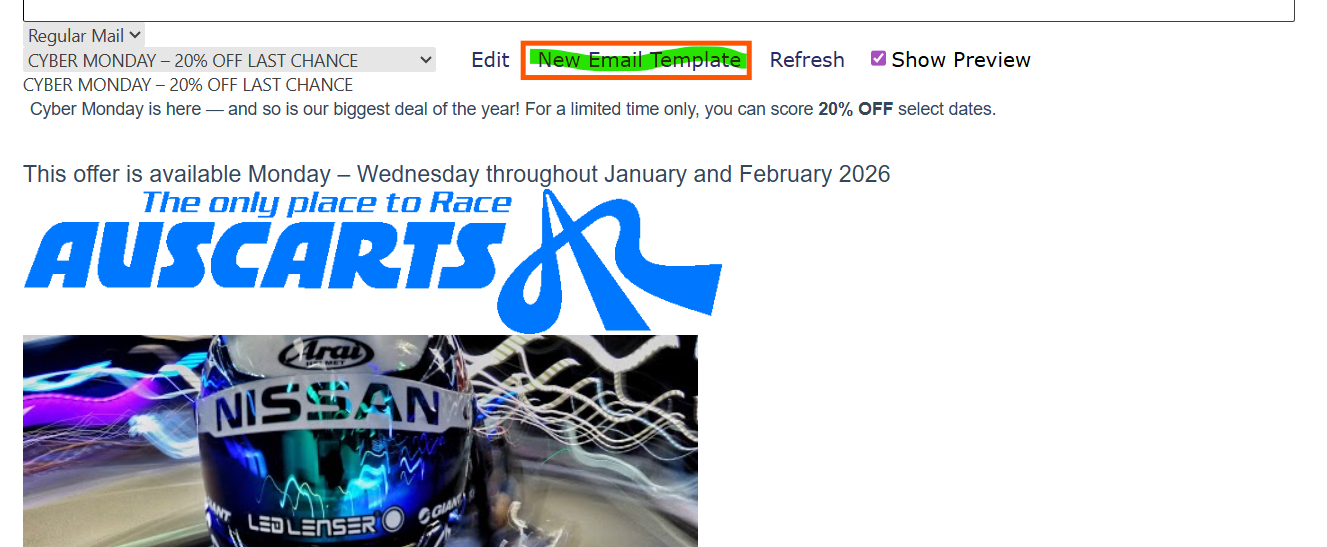
Task: Click the 'This offer is available' line
Action: (x=456, y=174)
